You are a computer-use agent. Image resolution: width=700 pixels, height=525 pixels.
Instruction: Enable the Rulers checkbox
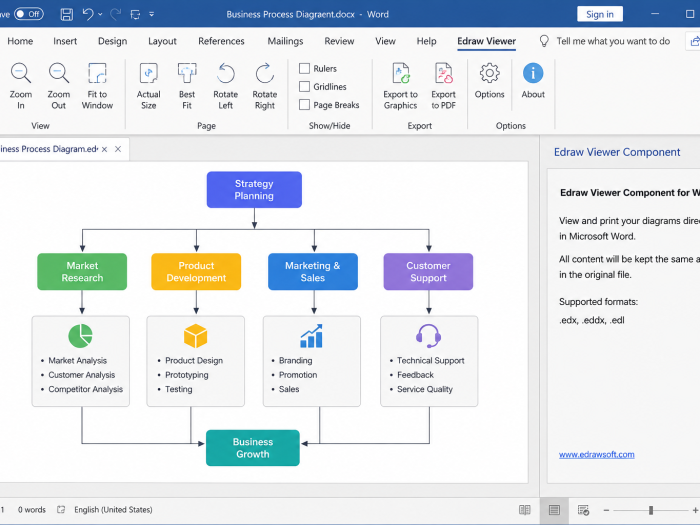coord(304,68)
